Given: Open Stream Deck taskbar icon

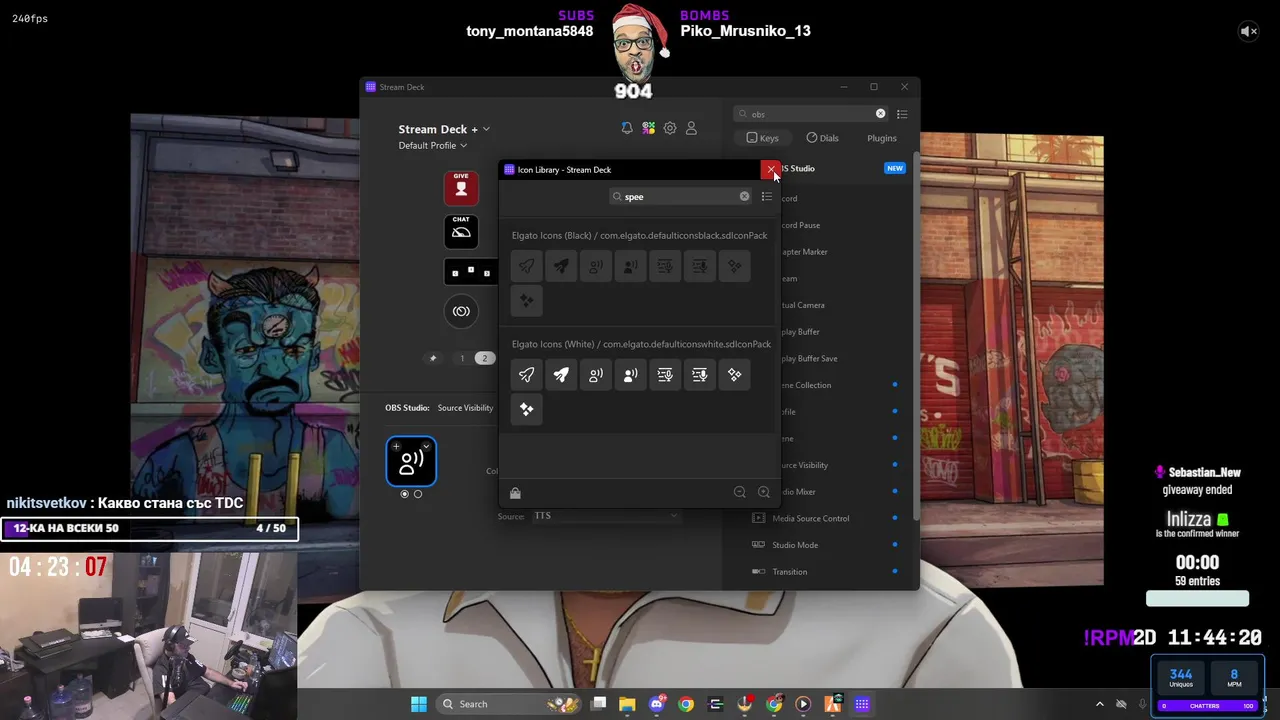Looking at the screenshot, I should click(x=862, y=704).
